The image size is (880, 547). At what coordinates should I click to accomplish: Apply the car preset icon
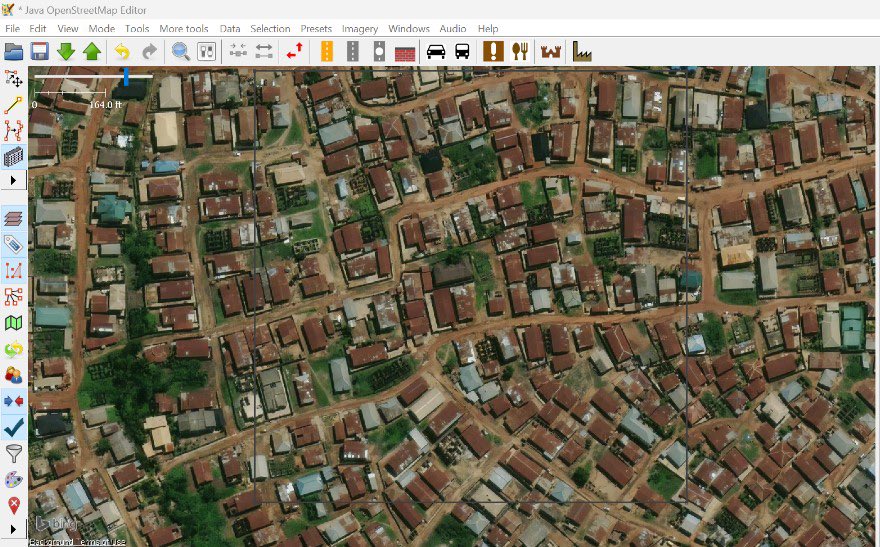coord(436,52)
